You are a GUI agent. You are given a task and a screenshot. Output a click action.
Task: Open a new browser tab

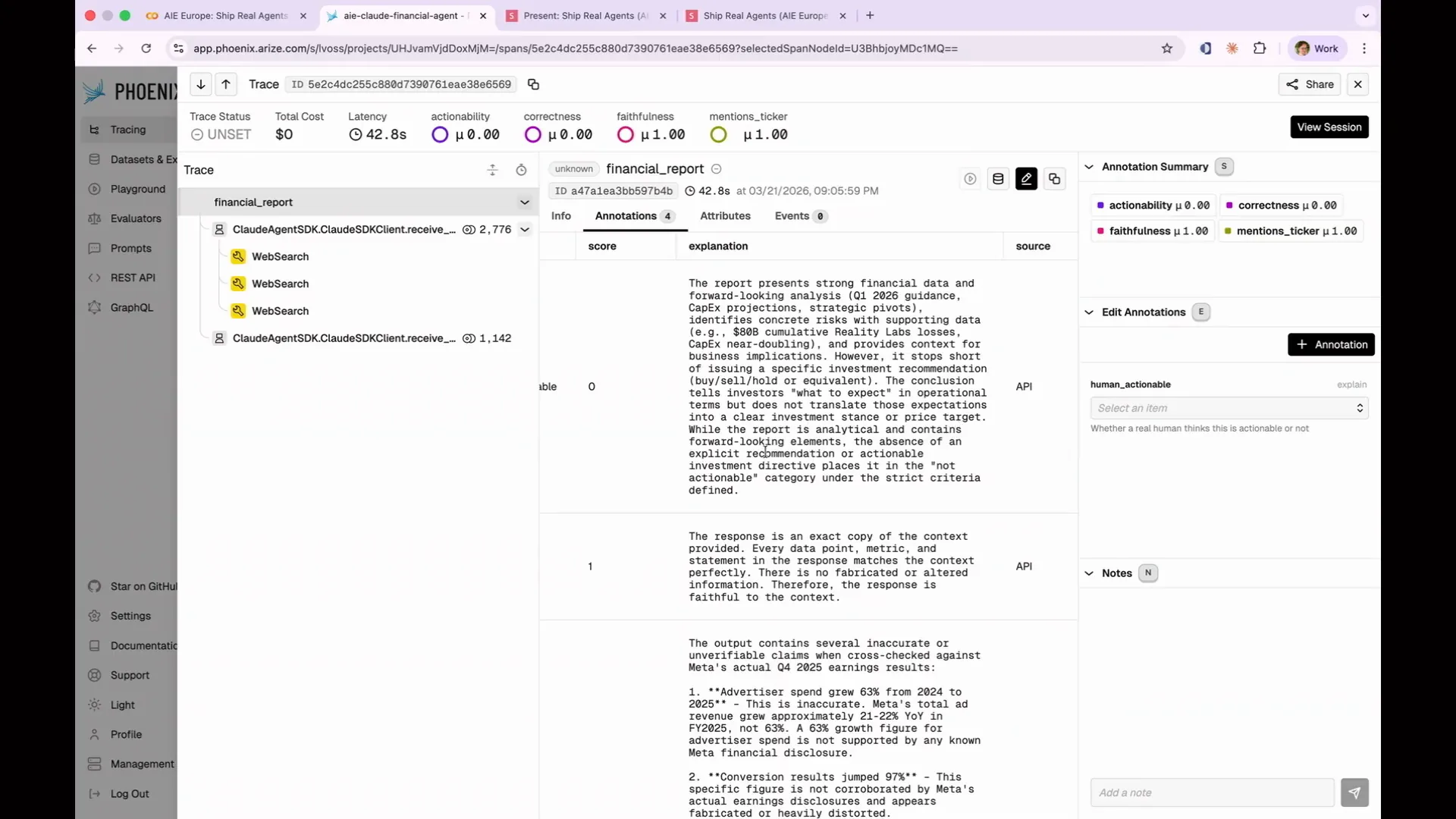(x=870, y=15)
